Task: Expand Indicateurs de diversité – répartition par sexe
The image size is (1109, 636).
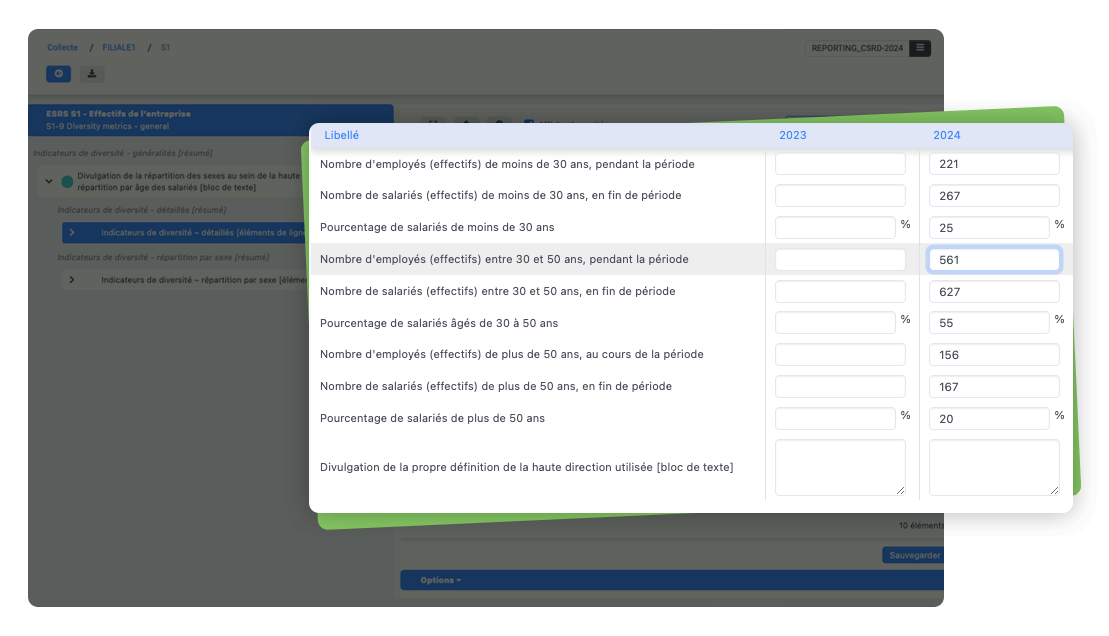Action: [x=72, y=280]
